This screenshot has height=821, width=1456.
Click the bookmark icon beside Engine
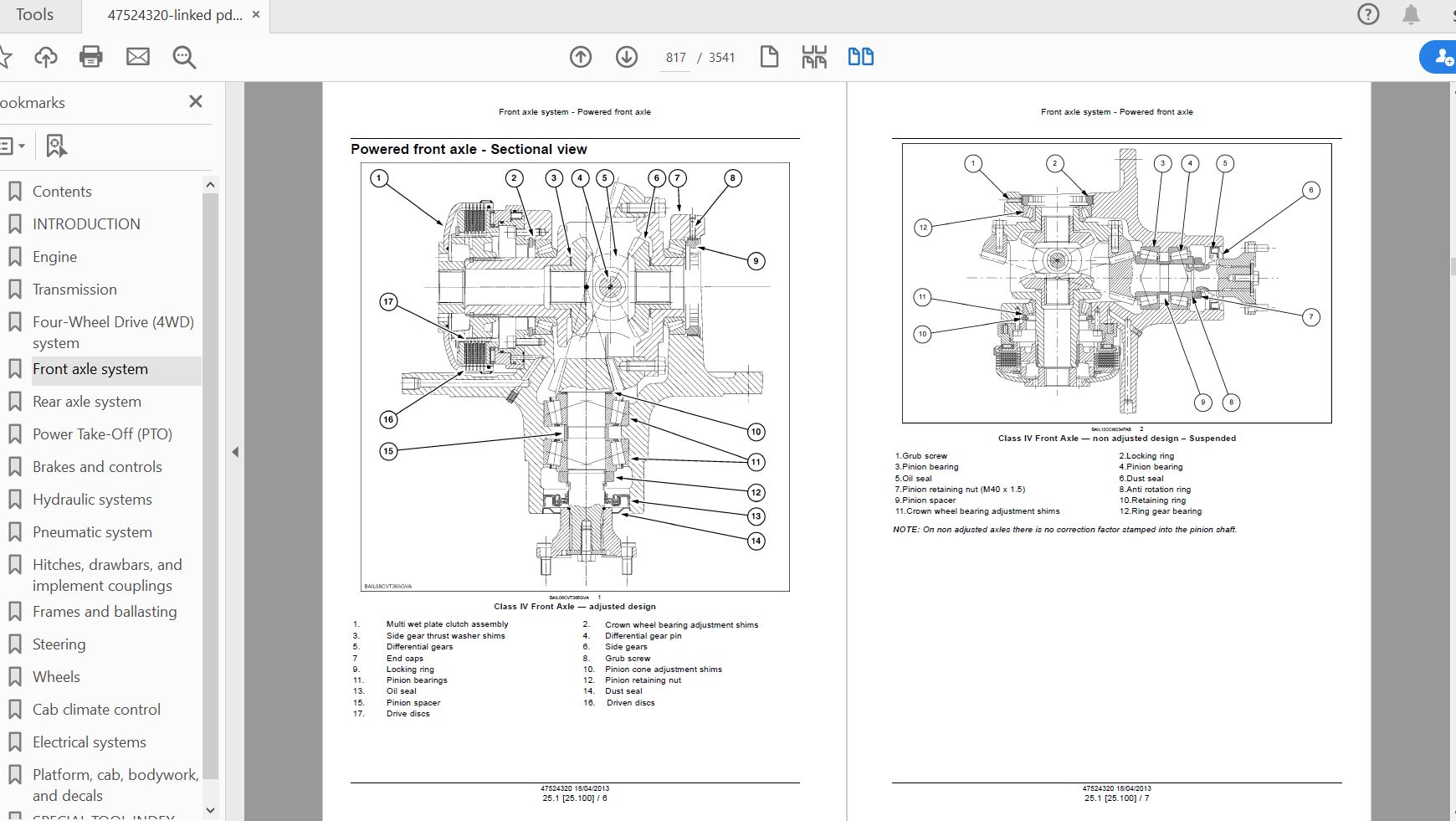coord(14,257)
